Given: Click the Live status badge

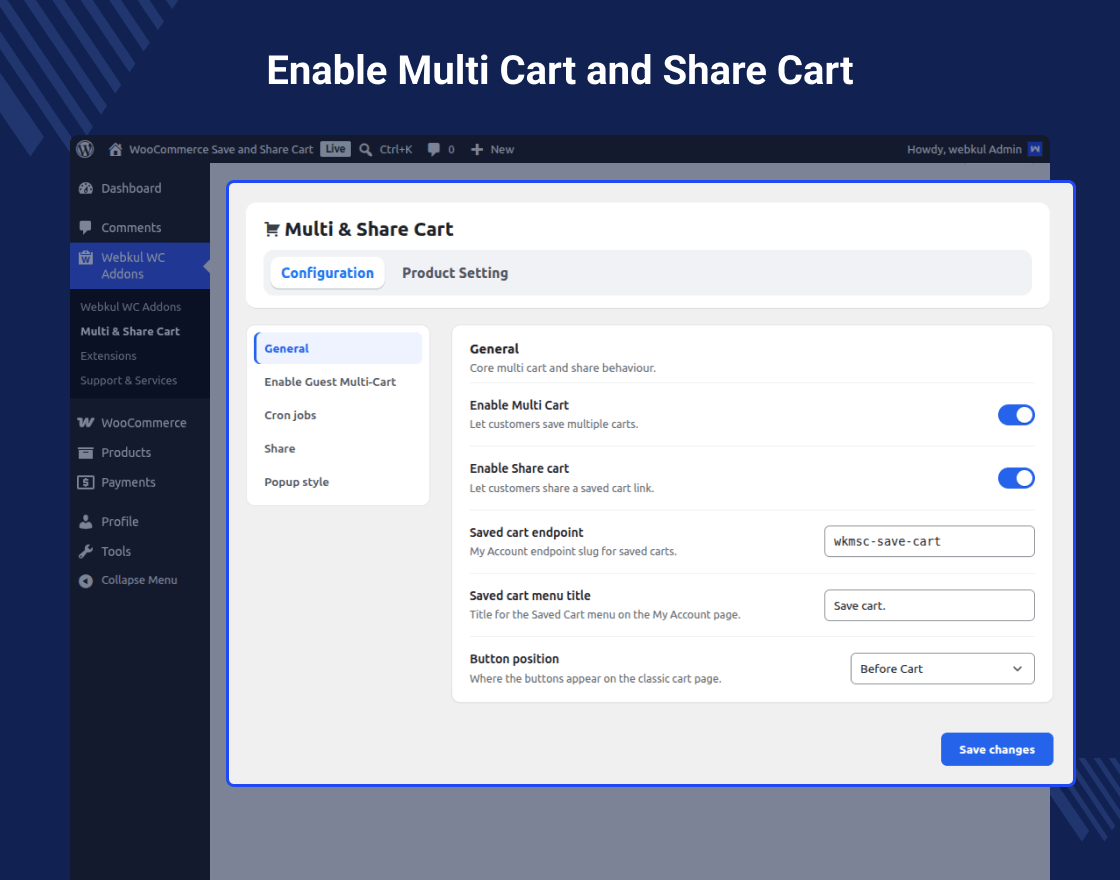Looking at the screenshot, I should (x=335, y=149).
